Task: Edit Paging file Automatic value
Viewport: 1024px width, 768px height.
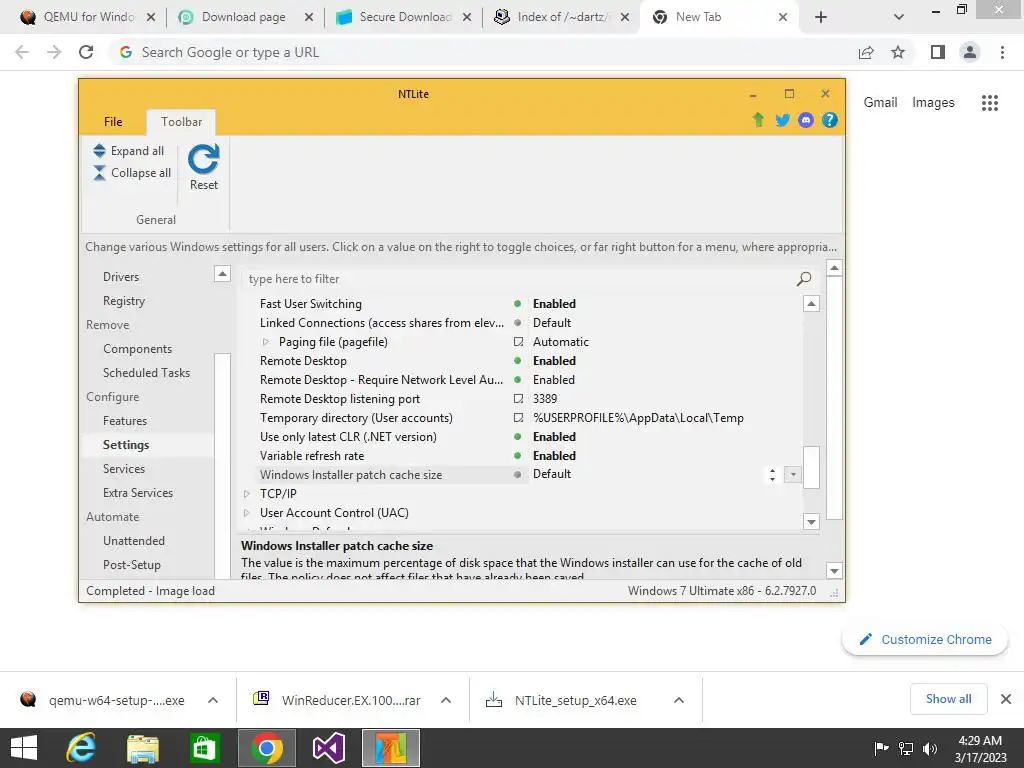Action: click(560, 342)
